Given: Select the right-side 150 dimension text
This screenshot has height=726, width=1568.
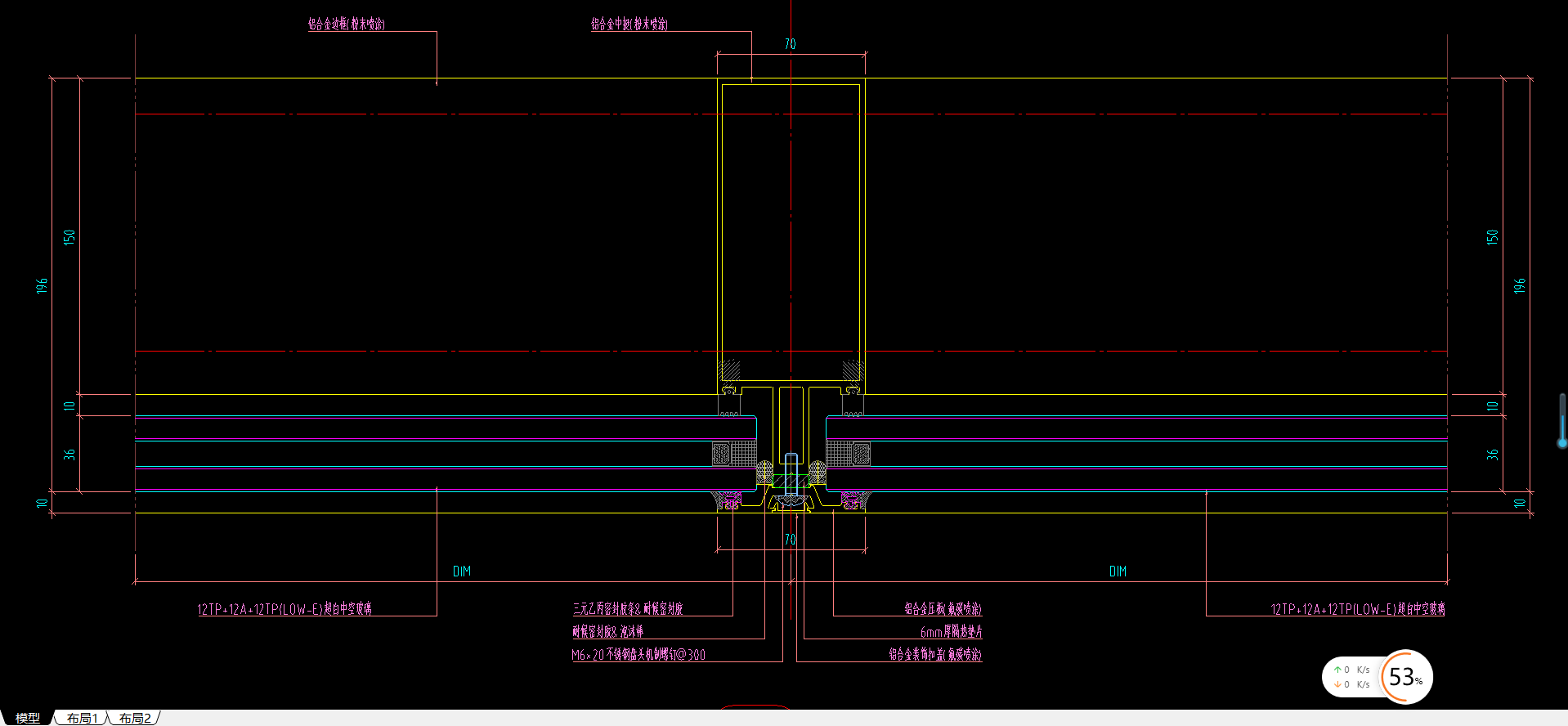Looking at the screenshot, I should click(x=1492, y=236).
